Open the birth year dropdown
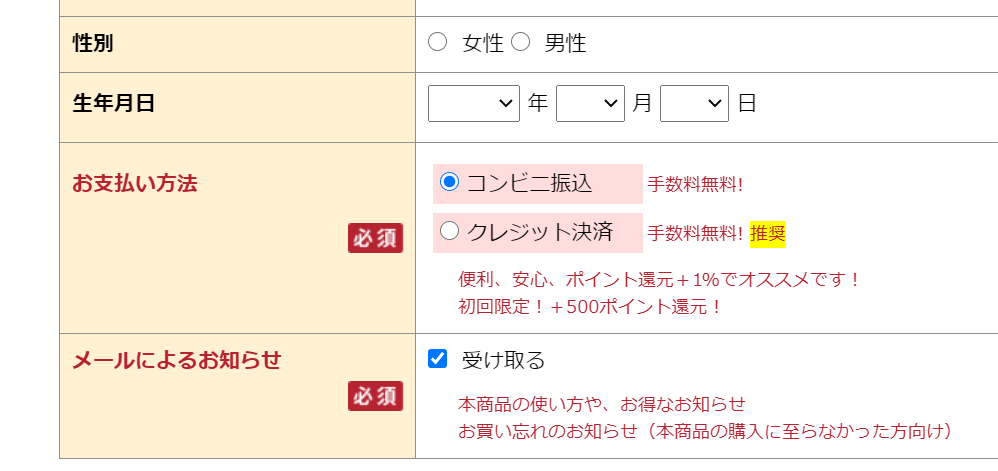The width and height of the screenshot is (998, 471). pos(474,103)
